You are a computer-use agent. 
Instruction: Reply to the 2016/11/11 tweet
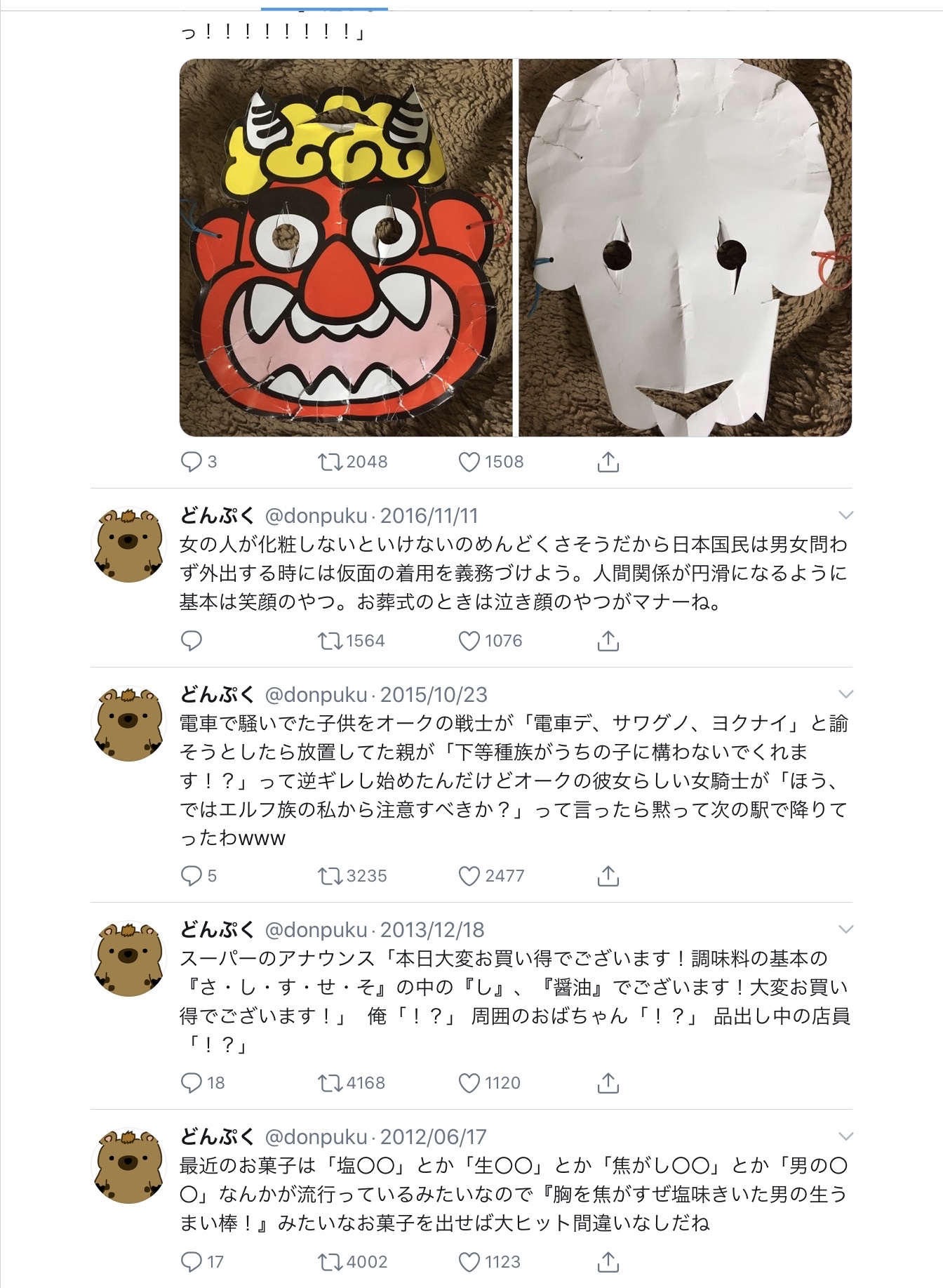pyautogui.click(x=192, y=641)
